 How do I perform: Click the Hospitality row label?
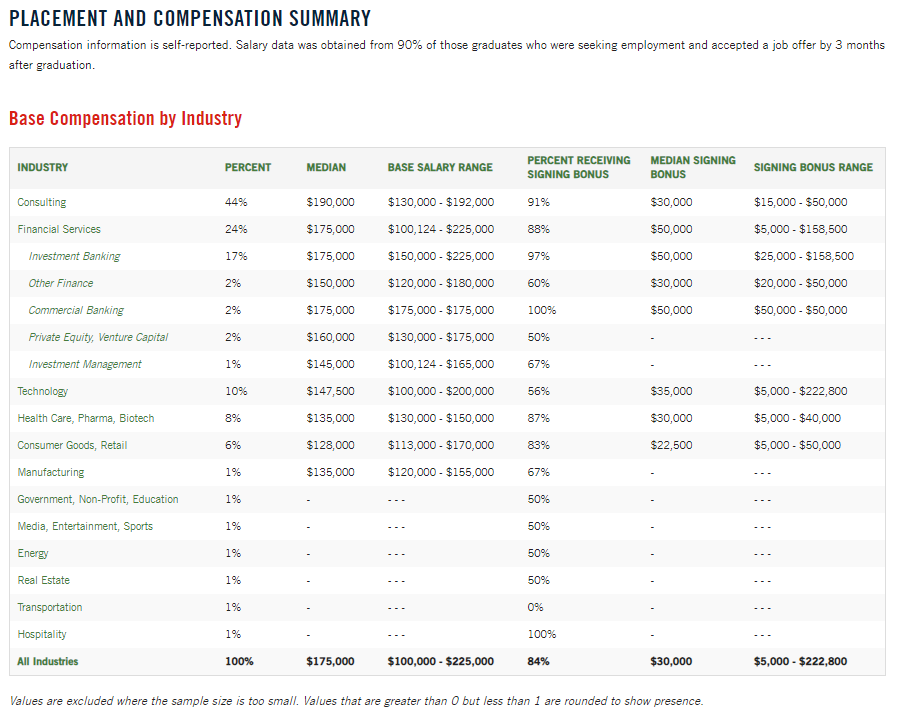[43, 634]
